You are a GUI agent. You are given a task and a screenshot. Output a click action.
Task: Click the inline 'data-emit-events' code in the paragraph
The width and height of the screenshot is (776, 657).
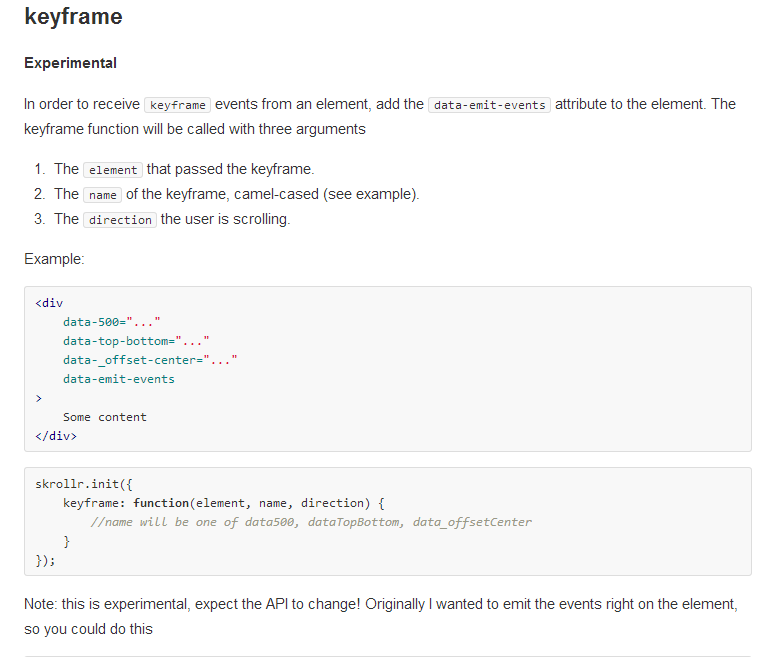pos(489,105)
